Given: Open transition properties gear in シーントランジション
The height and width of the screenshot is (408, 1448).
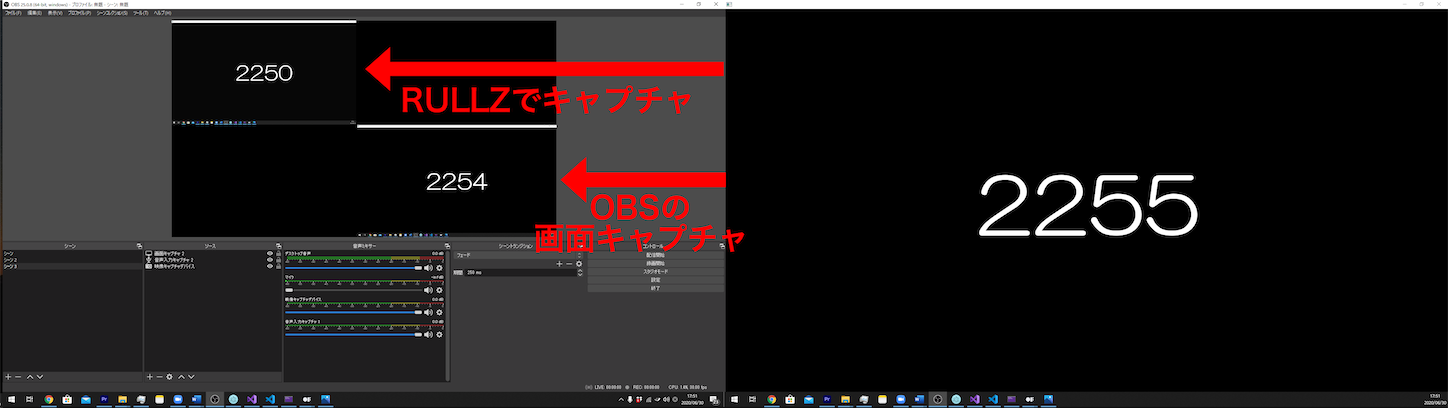Looking at the screenshot, I should [579, 263].
